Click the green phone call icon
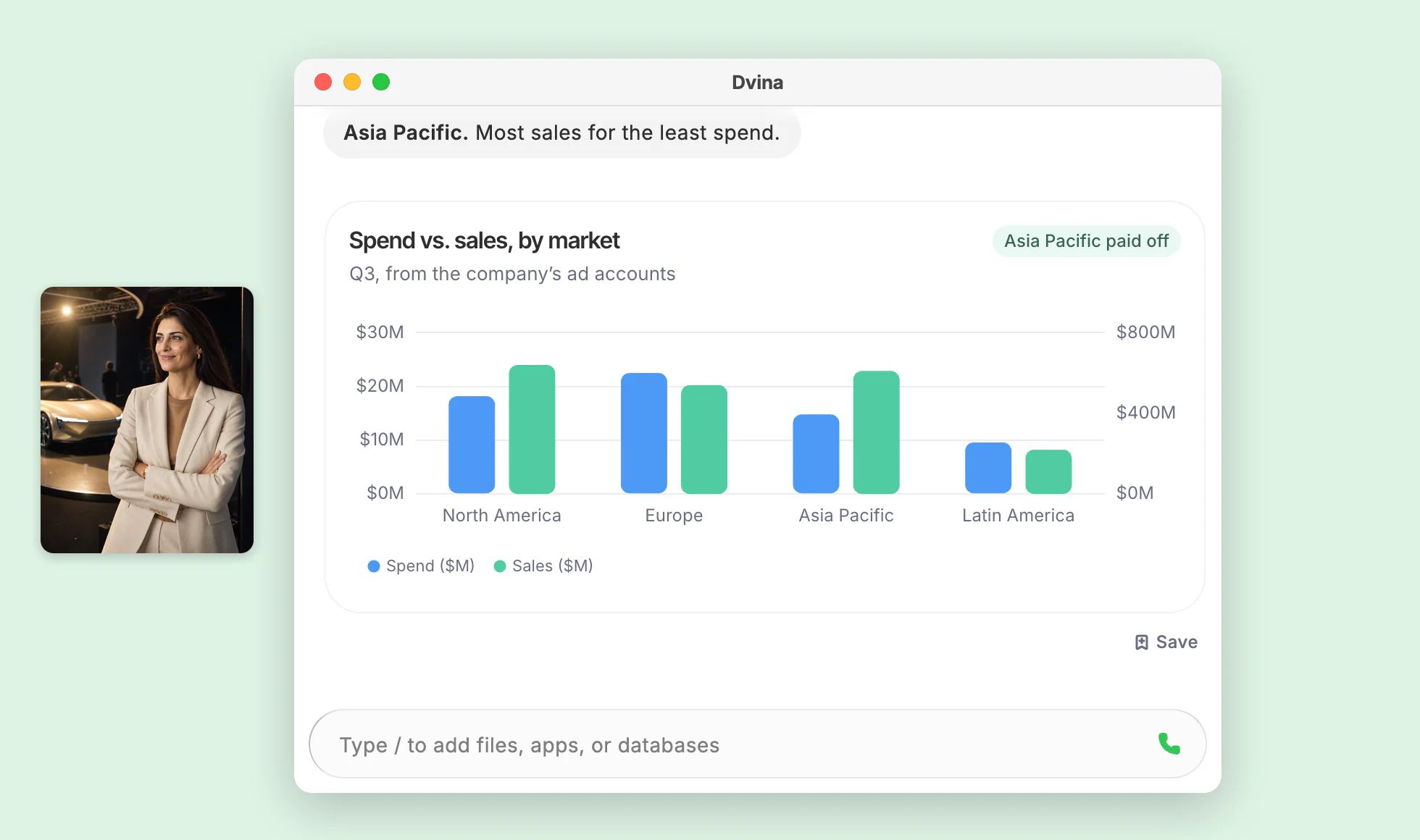This screenshot has height=840, width=1420. click(1169, 744)
